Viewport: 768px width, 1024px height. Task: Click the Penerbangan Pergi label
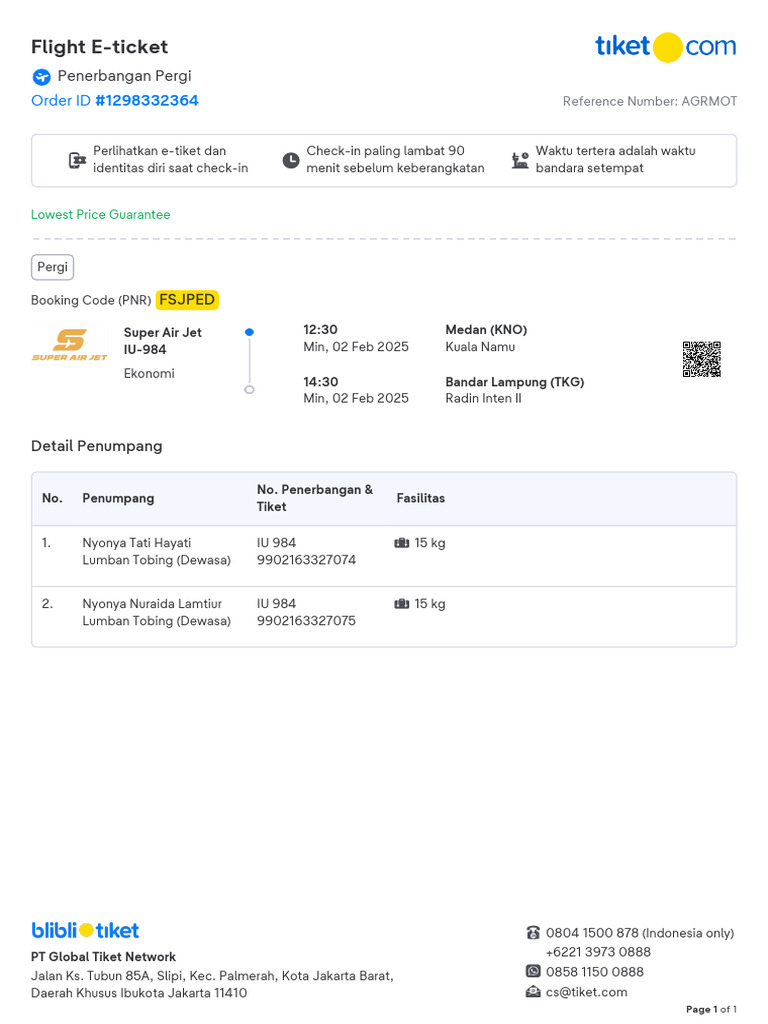coord(124,76)
